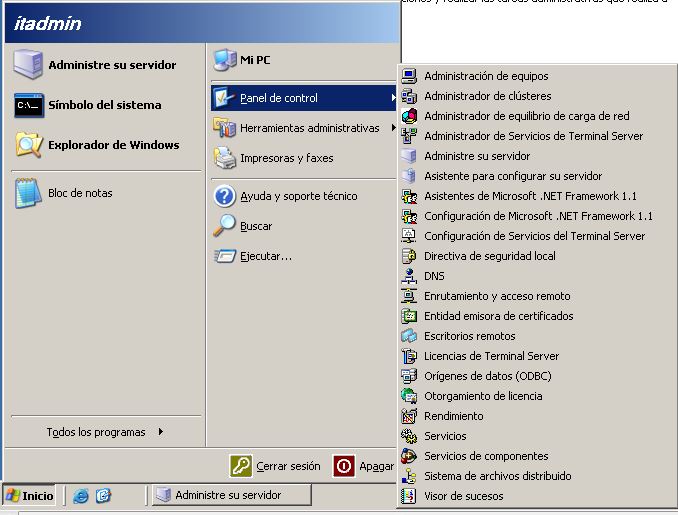This screenshot has height=515, width=678.
Task: Select Administre su servidor in submenu
Action: (x=537, y=156)
